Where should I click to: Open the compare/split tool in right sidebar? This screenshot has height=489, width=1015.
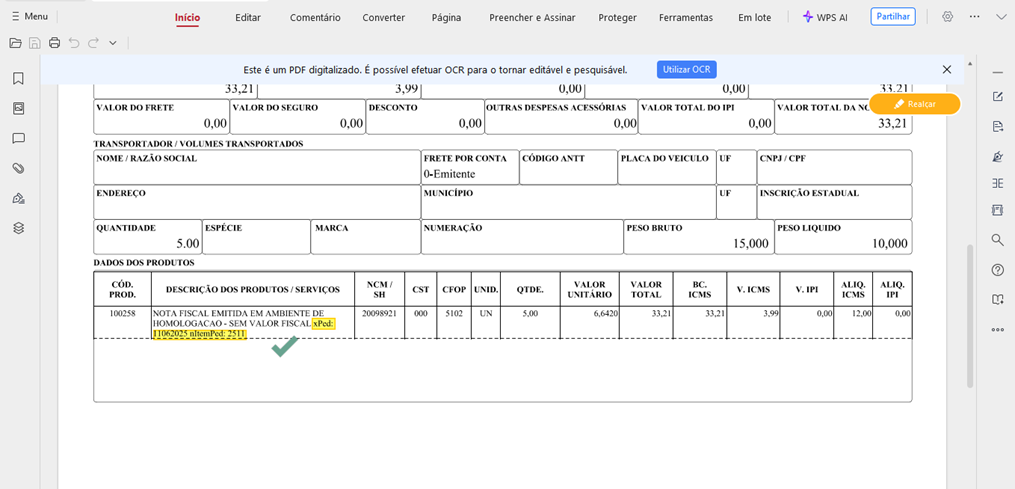pyautogui.click(x=998, y=183)
